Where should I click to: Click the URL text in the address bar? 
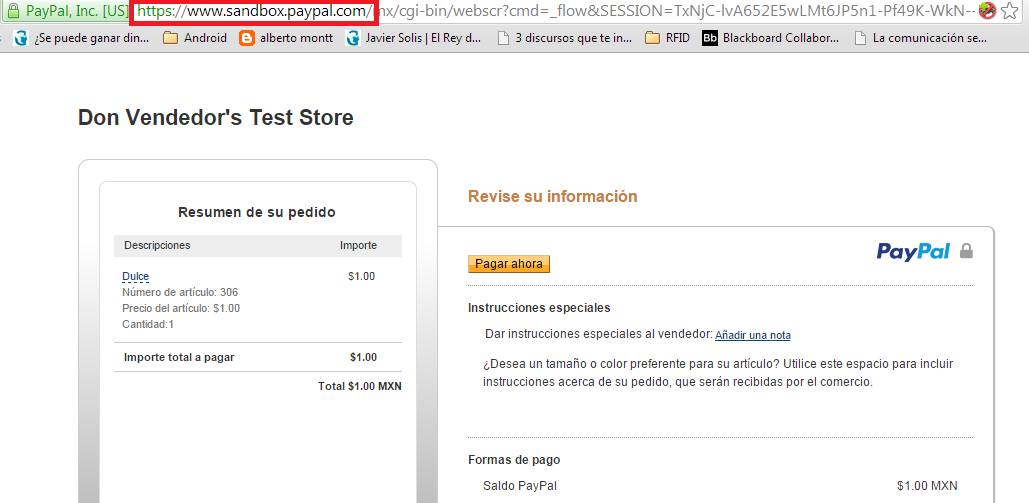[x=556, y=11]
